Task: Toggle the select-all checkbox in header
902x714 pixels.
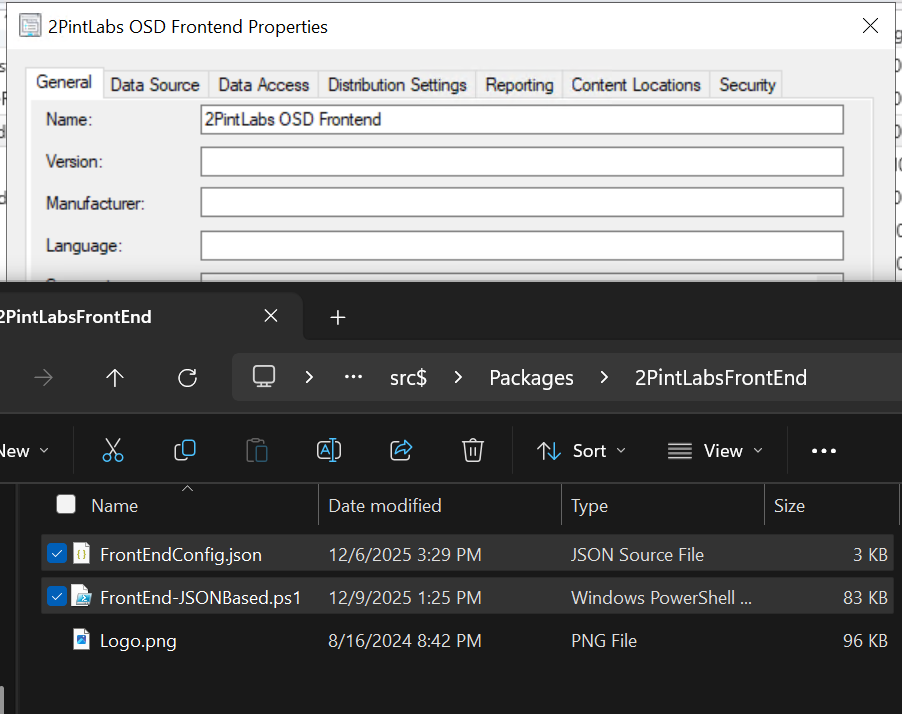Action: [x=66, y=505]
